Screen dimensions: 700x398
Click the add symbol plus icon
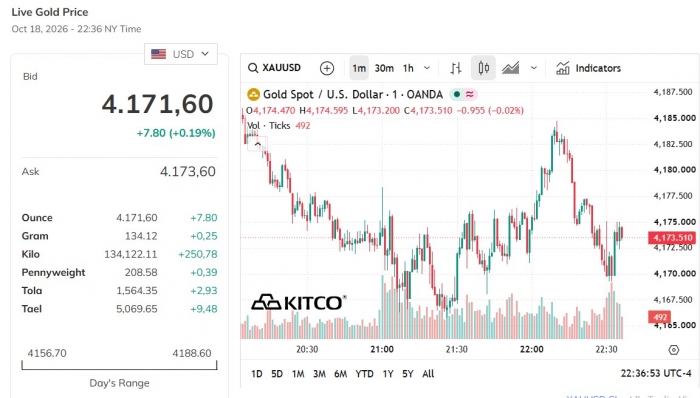tap(327, 68)
